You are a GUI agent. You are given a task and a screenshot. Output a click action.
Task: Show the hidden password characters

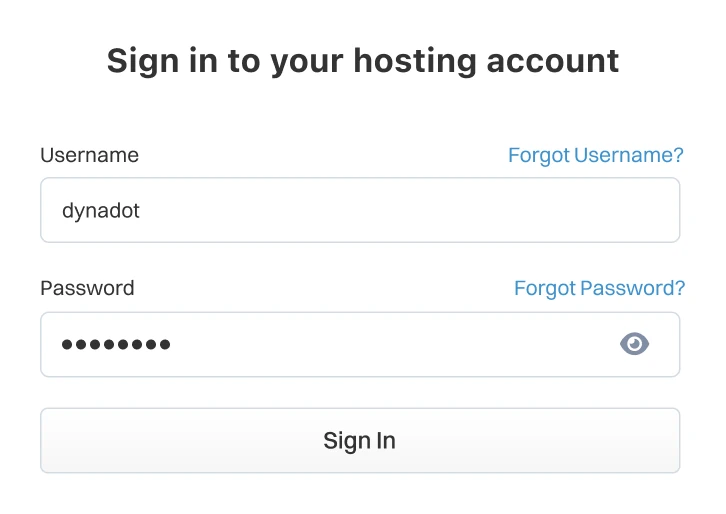634,344
